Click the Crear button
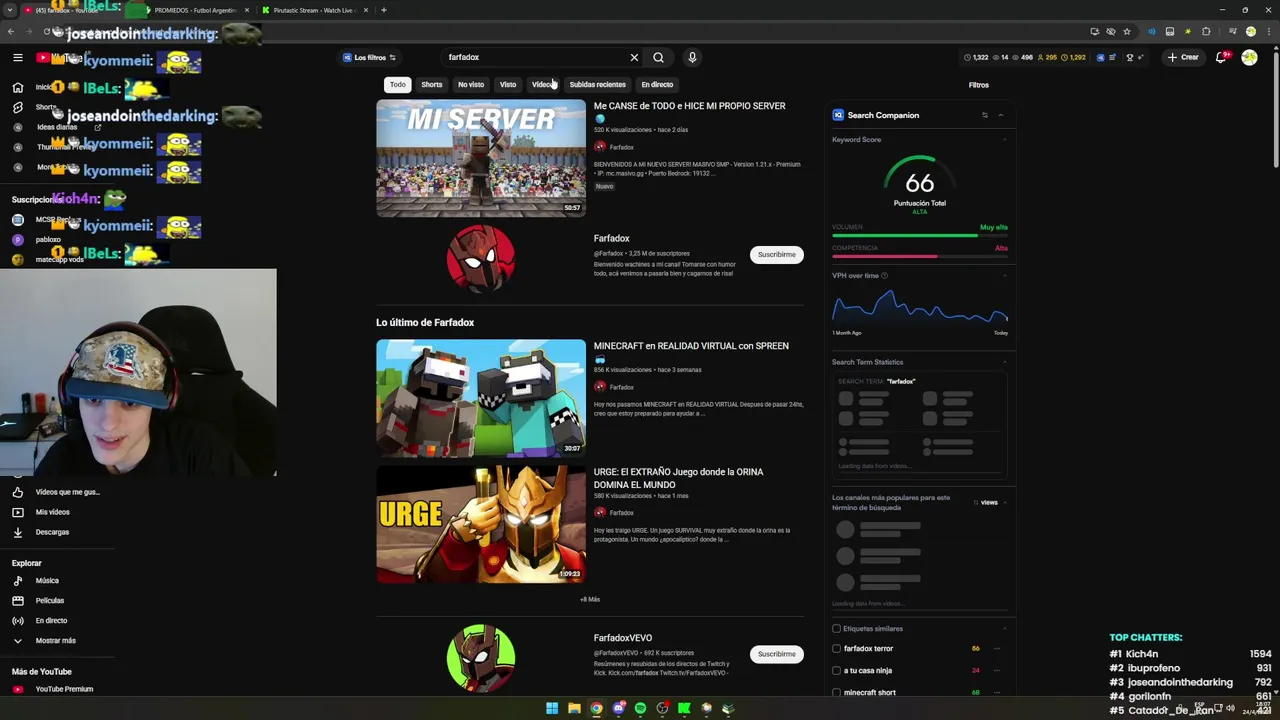The height and width of the screenshot is (720, 1280). click(x=1182, y=58)
